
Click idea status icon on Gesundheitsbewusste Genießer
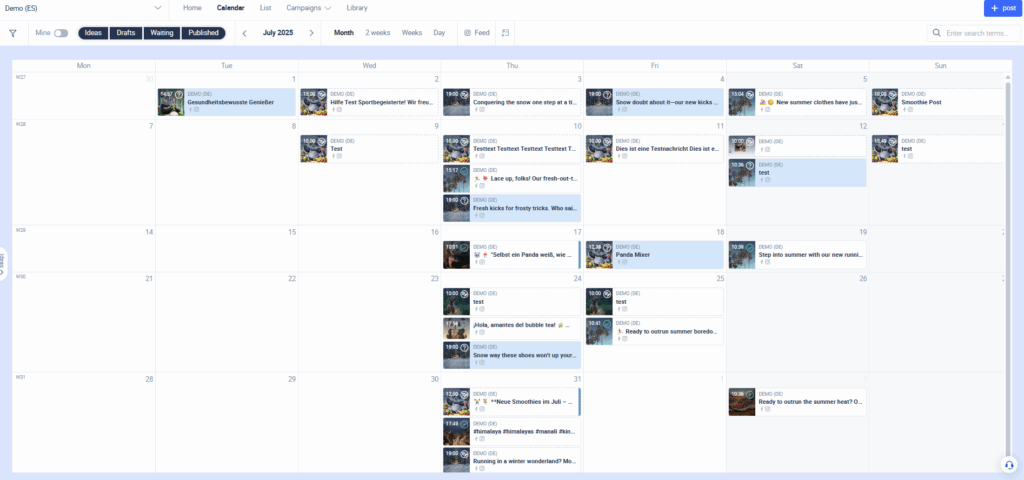tap(179, 95)
